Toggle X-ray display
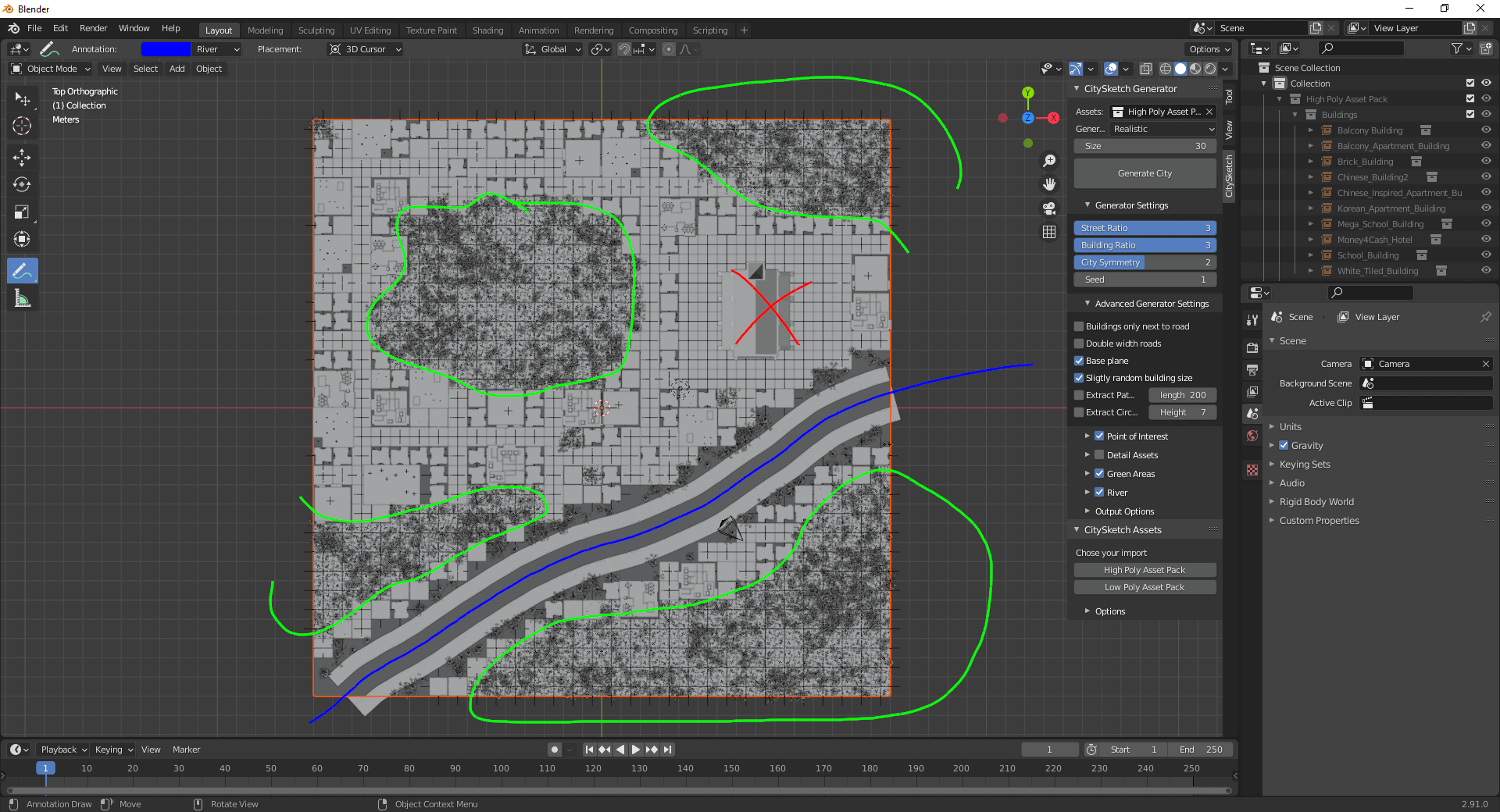Viewport: 1500px width, 812px height. pyautogui.click(x=1145, y=69)
